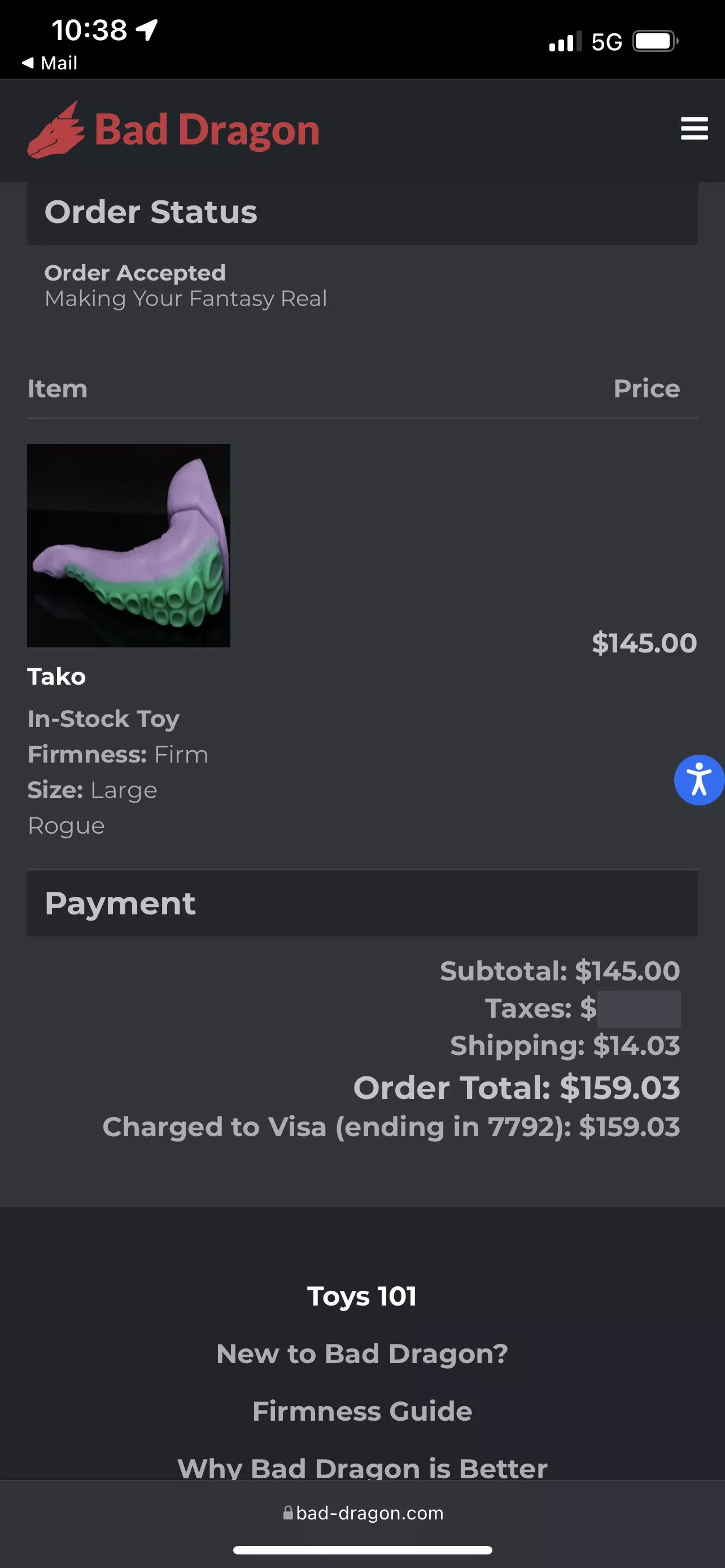Tap the cellular signal bars icon
Image resolution: width=725 pixels, height=1568 pixels.
[x=564, y=42]
